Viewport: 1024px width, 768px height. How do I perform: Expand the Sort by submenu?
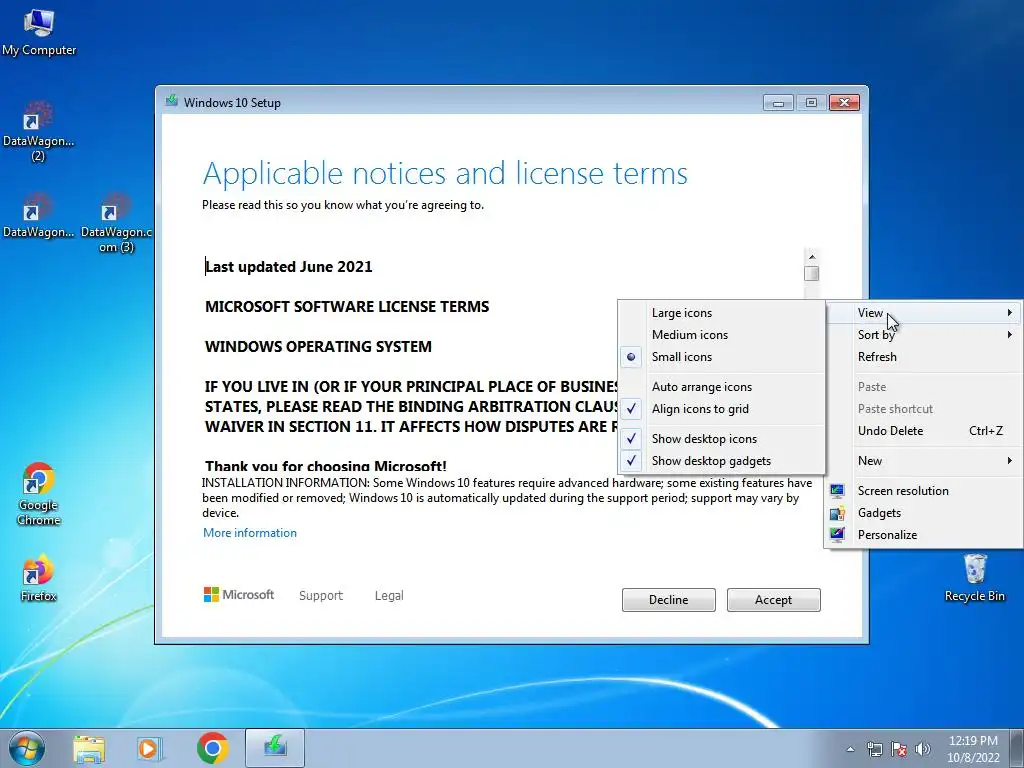point(923,335)
